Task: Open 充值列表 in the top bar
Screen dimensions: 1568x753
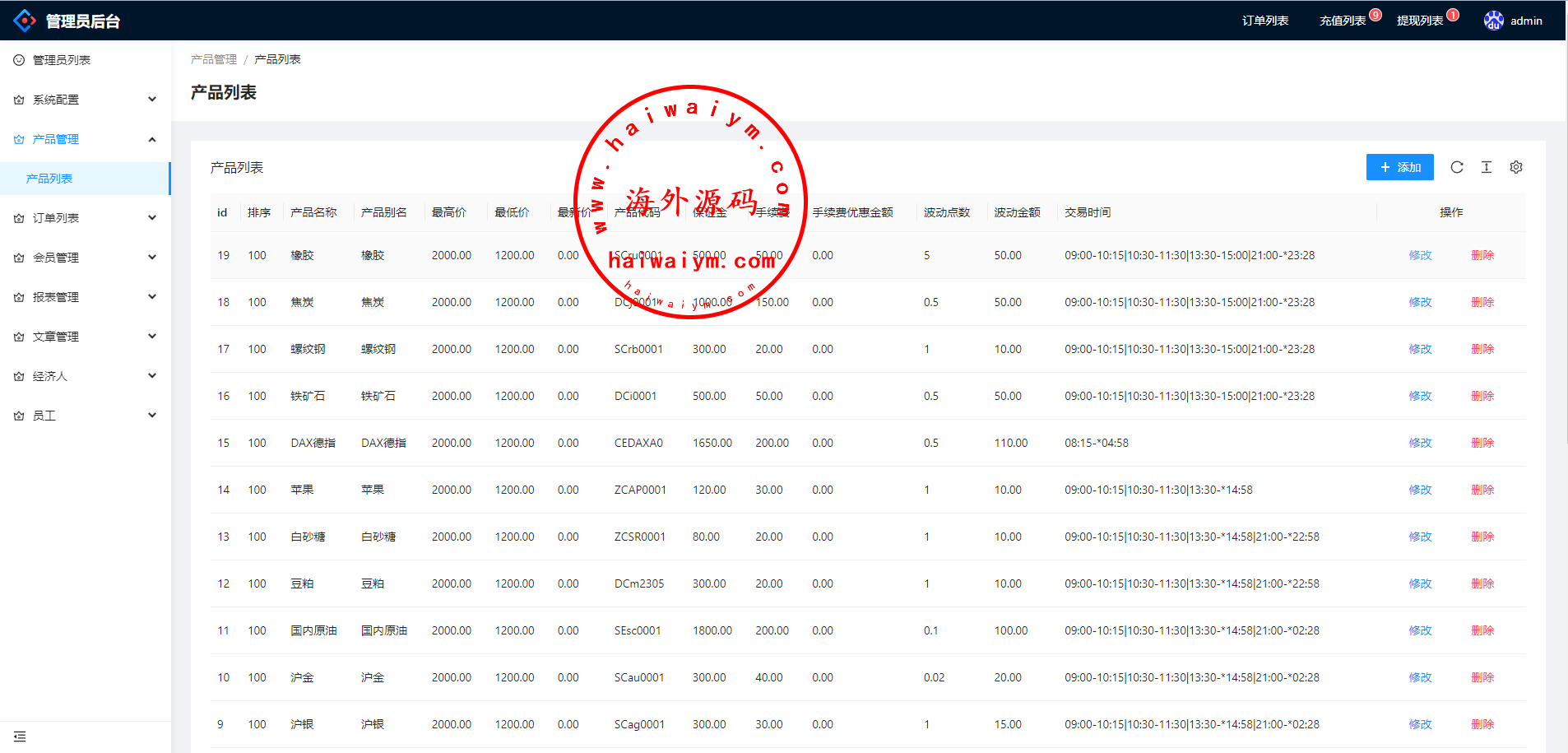Action: pyautogui.click(x=1342, y=21)
